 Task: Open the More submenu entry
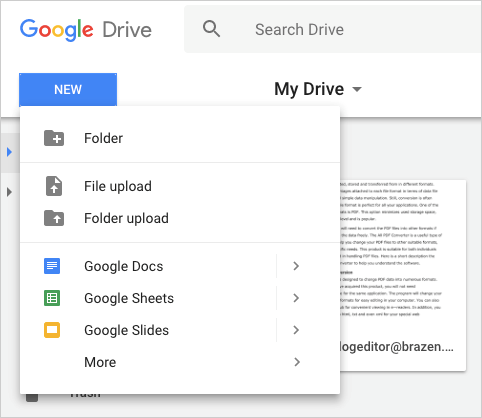tap(180, 362)
